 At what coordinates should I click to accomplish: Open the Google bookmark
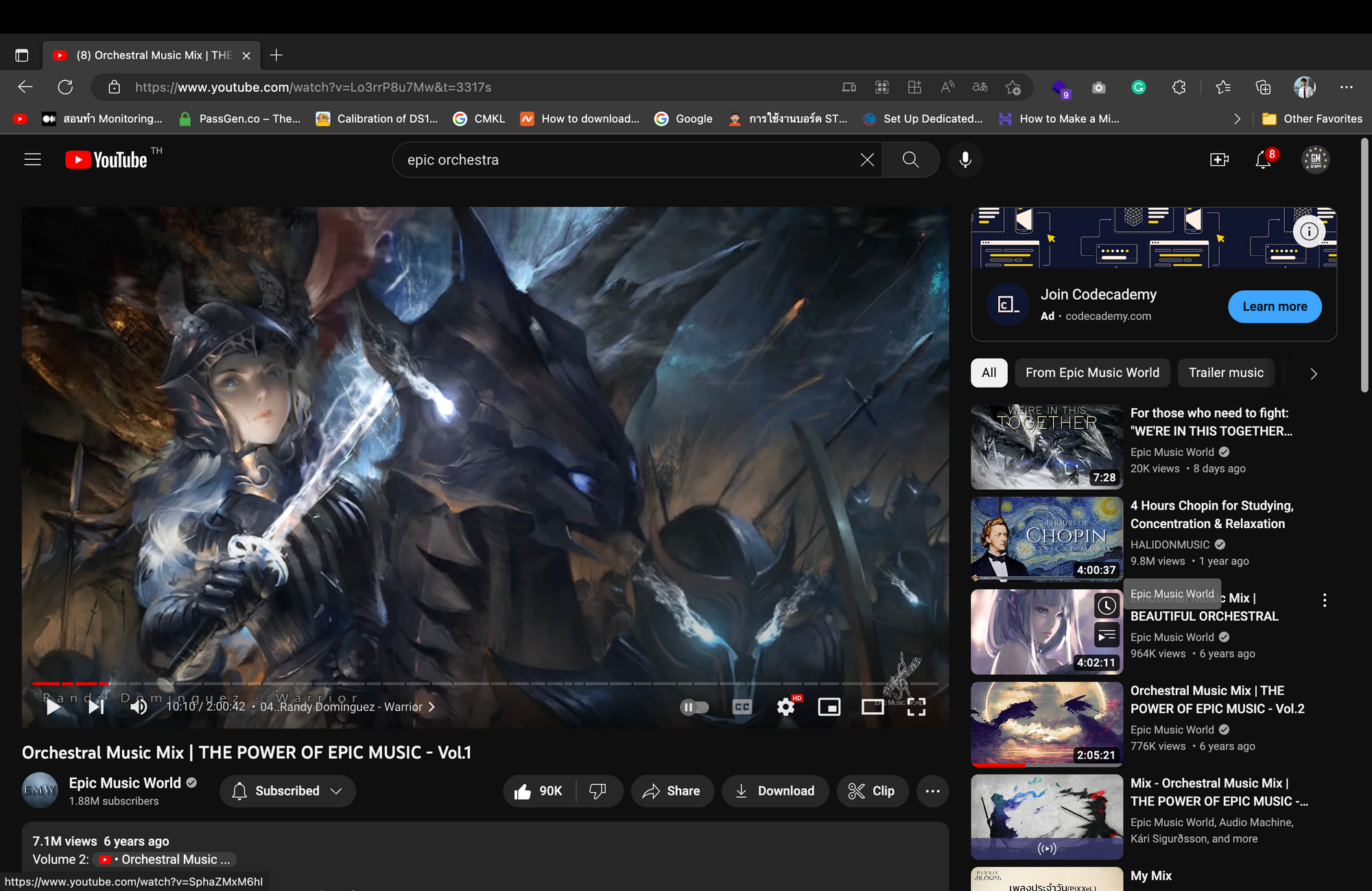coord(683,119)
